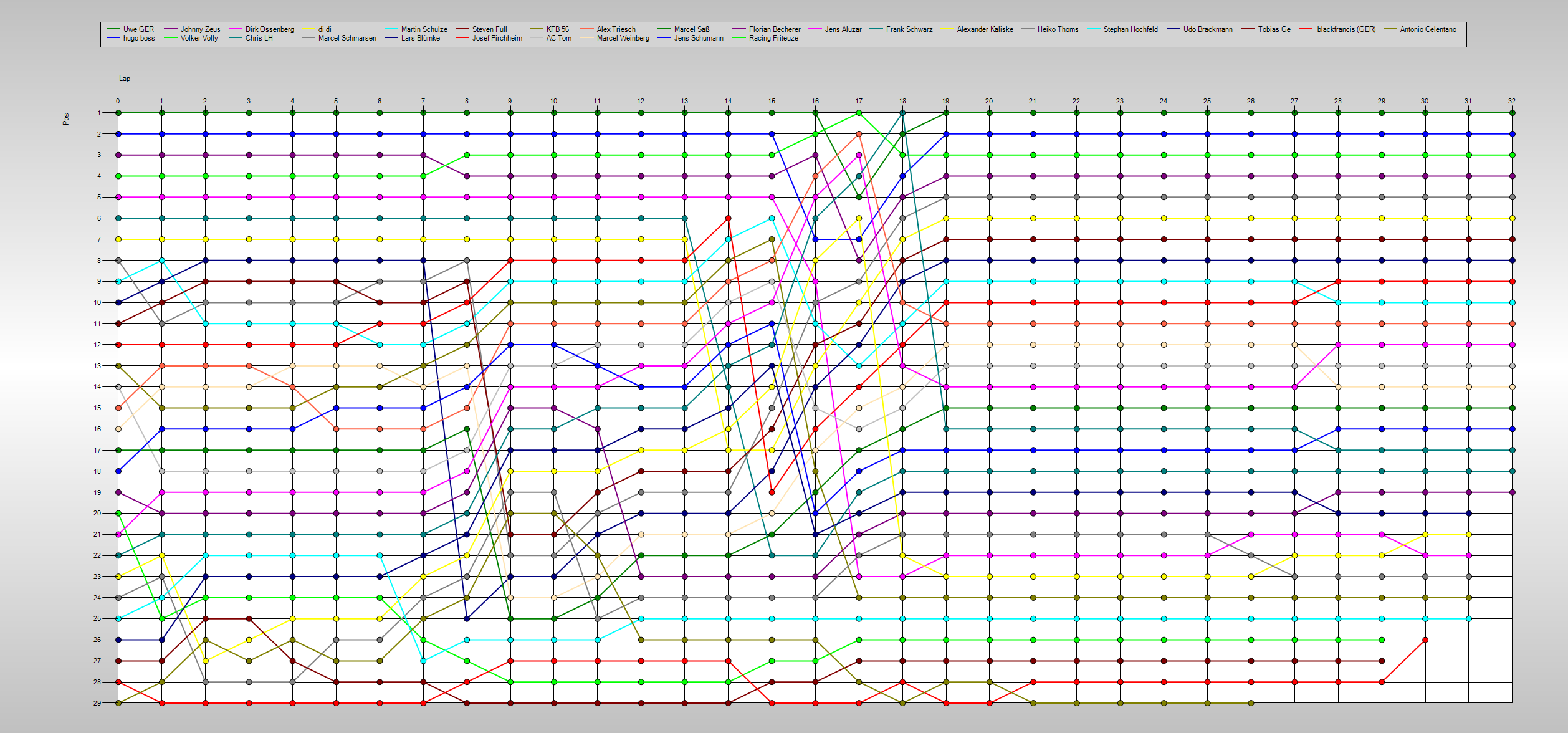Select the KFB 56 legend entry

[x=549, y=29]
